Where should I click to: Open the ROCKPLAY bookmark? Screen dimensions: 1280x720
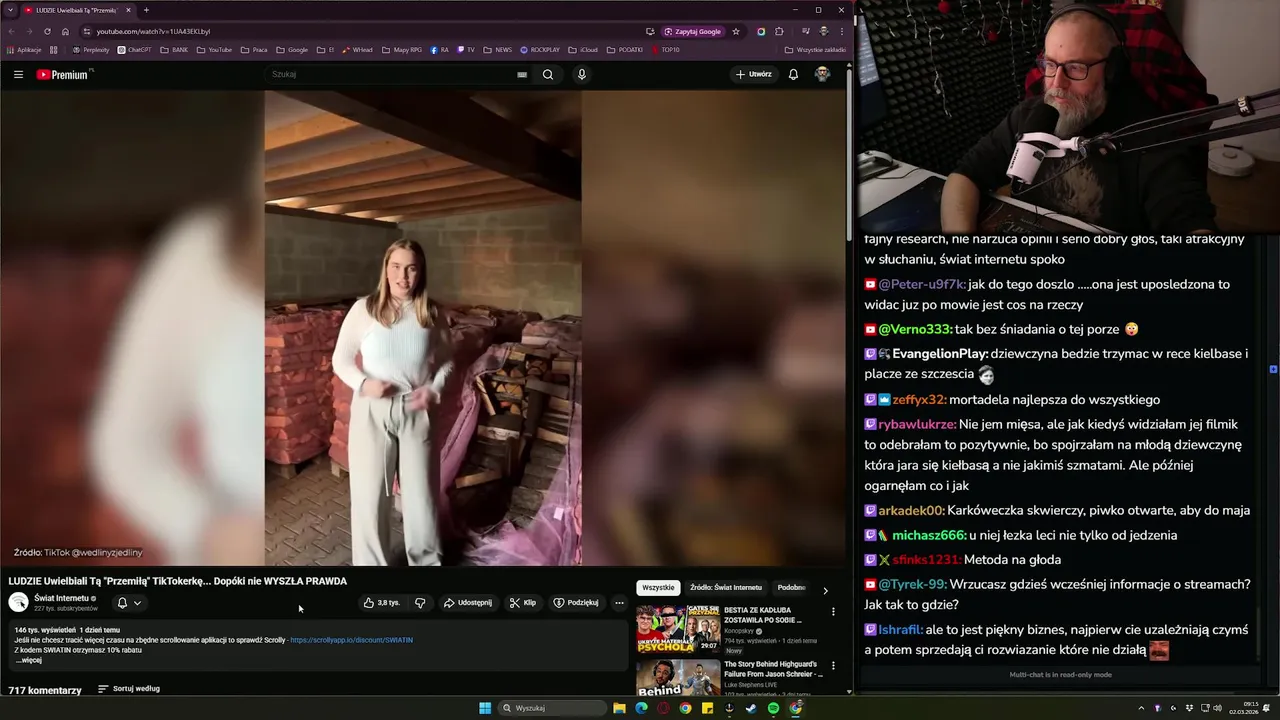tap(540, 50)
